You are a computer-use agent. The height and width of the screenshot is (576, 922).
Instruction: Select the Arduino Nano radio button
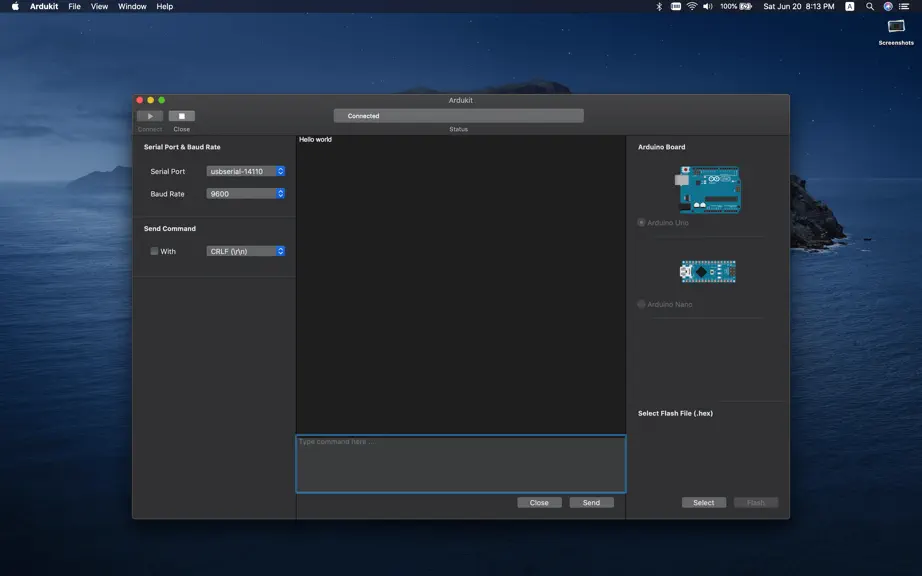coord(642,304)
